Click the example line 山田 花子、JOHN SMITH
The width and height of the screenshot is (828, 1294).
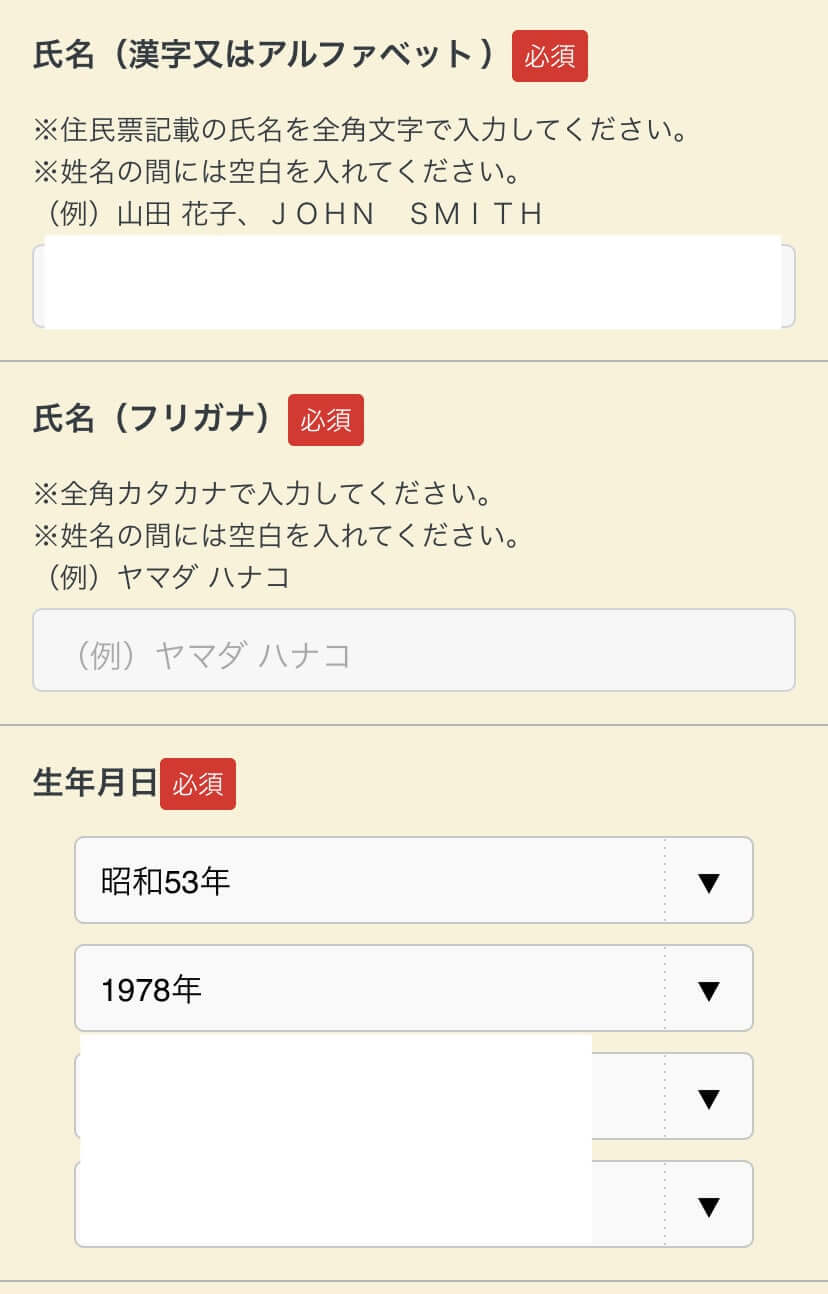coord(290,214)
